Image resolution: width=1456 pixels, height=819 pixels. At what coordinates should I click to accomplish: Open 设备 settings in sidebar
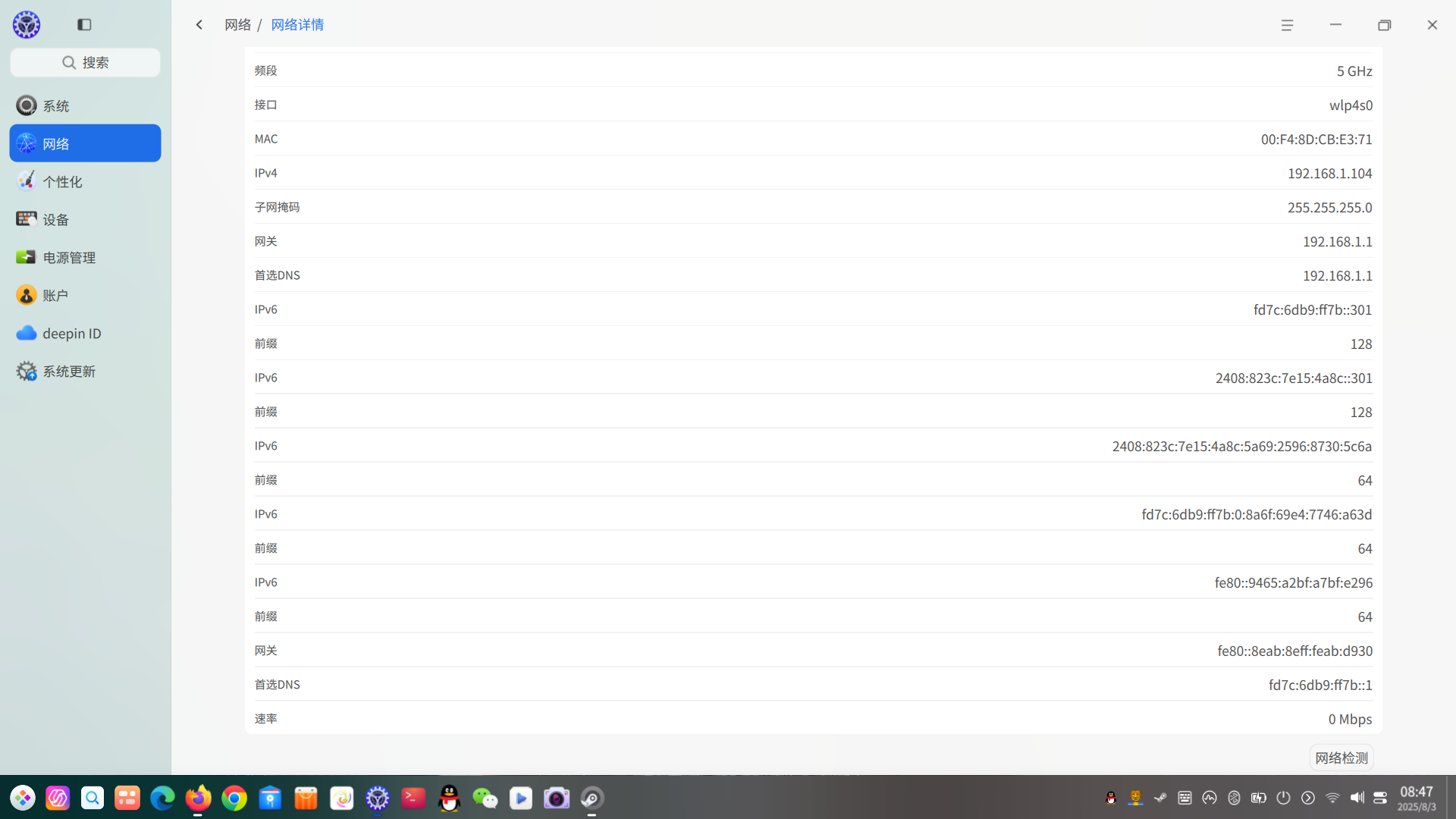[x=85, y=219]
